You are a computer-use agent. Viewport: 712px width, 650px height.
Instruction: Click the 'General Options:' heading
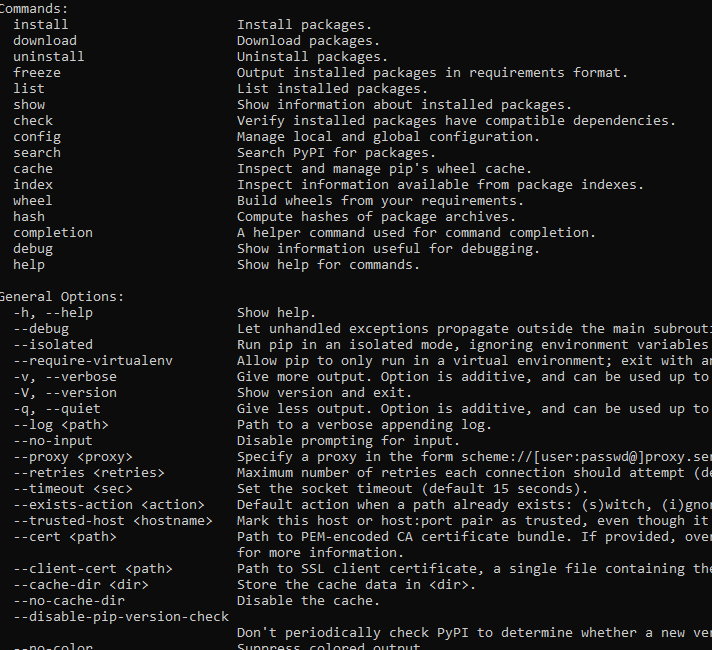click(x=61, y=297)
